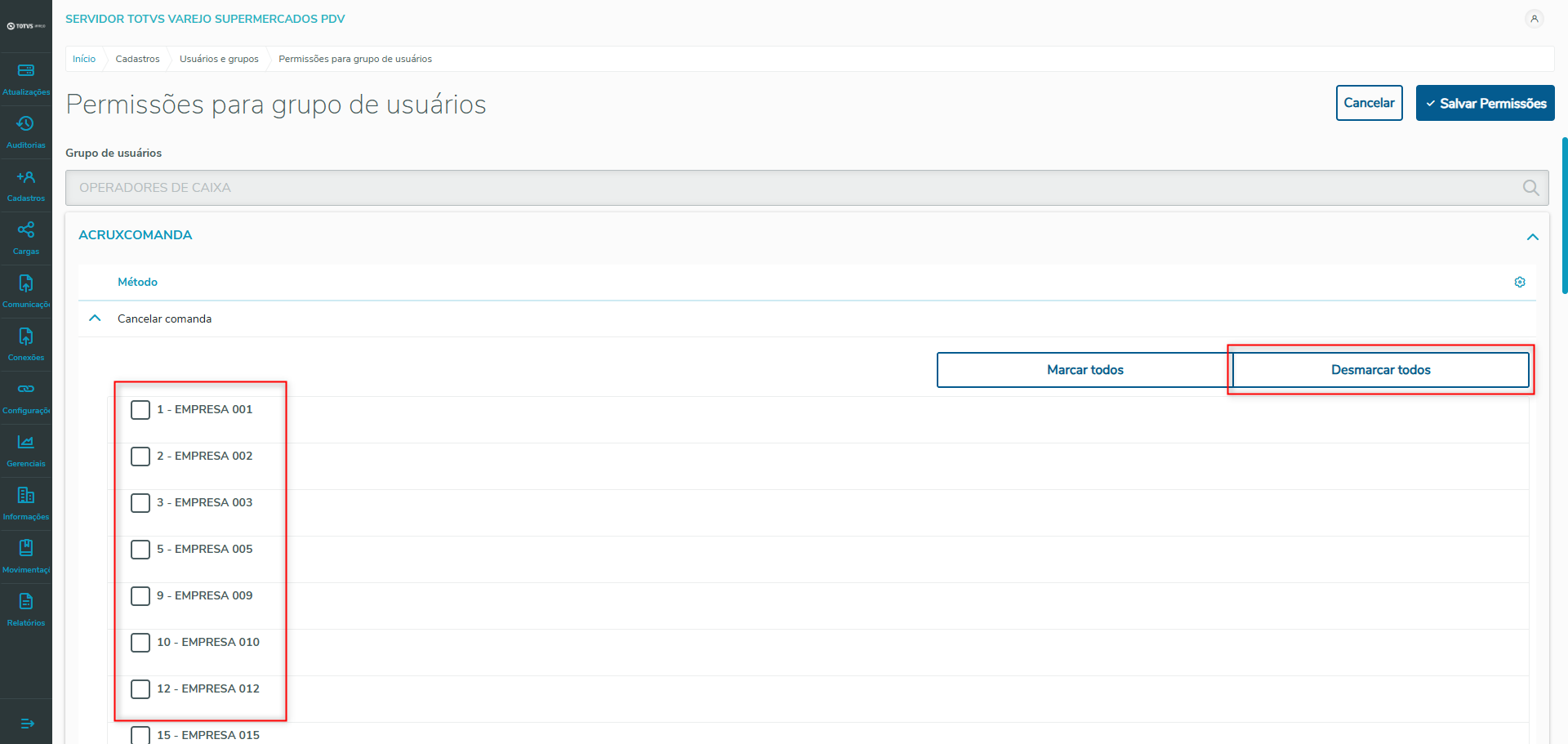This screenshot has height=744, width=1568.
Task: Open the Gerenciais chart icon
Action: [x=26, y=443]
